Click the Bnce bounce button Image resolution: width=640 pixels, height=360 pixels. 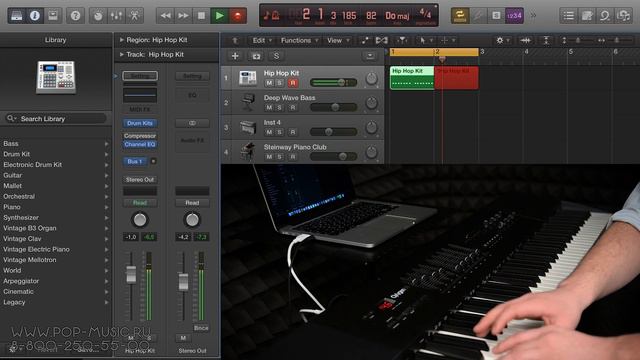click(201, 328)
